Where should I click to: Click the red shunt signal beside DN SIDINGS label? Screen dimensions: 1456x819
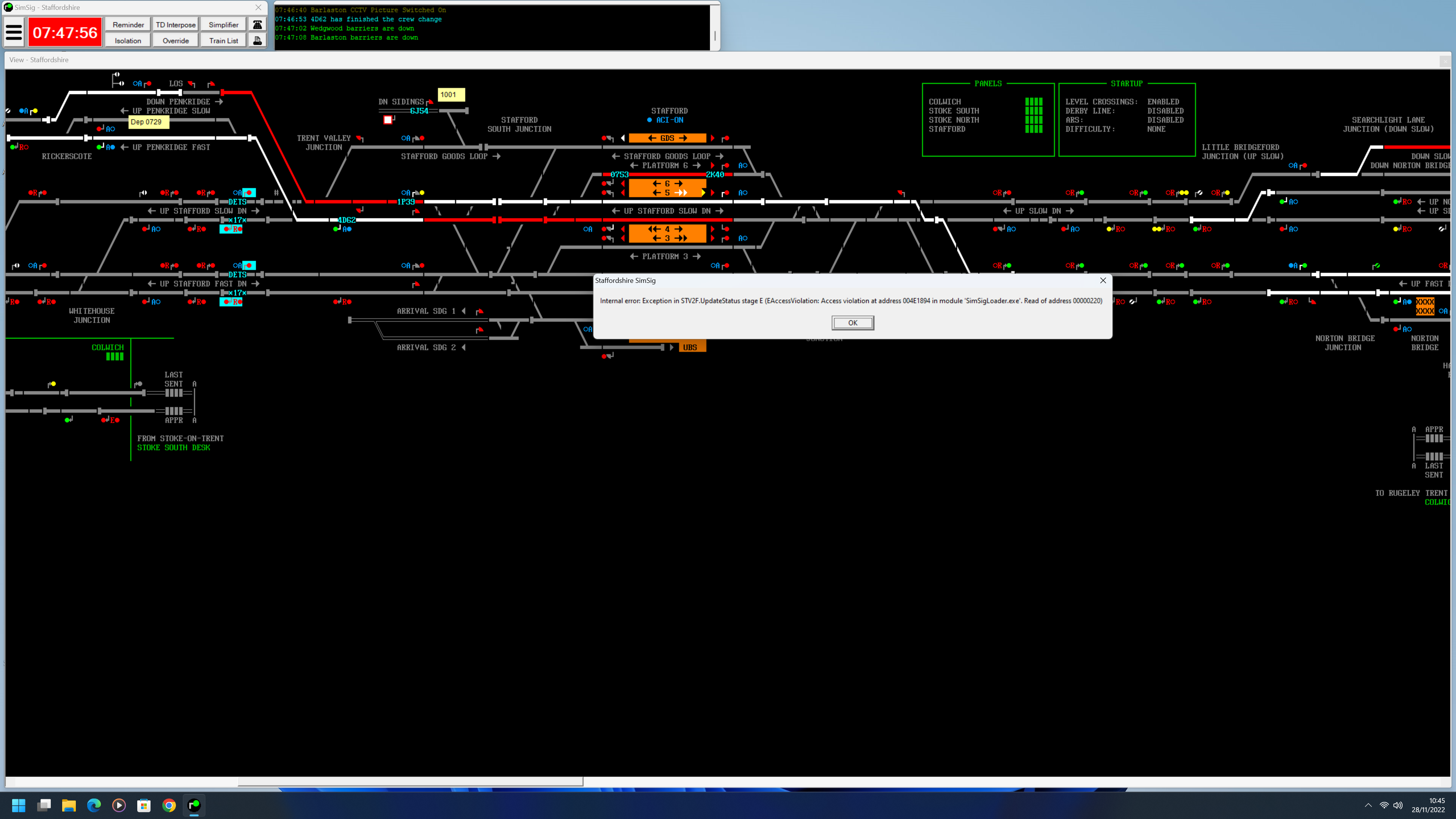point(430,102)
